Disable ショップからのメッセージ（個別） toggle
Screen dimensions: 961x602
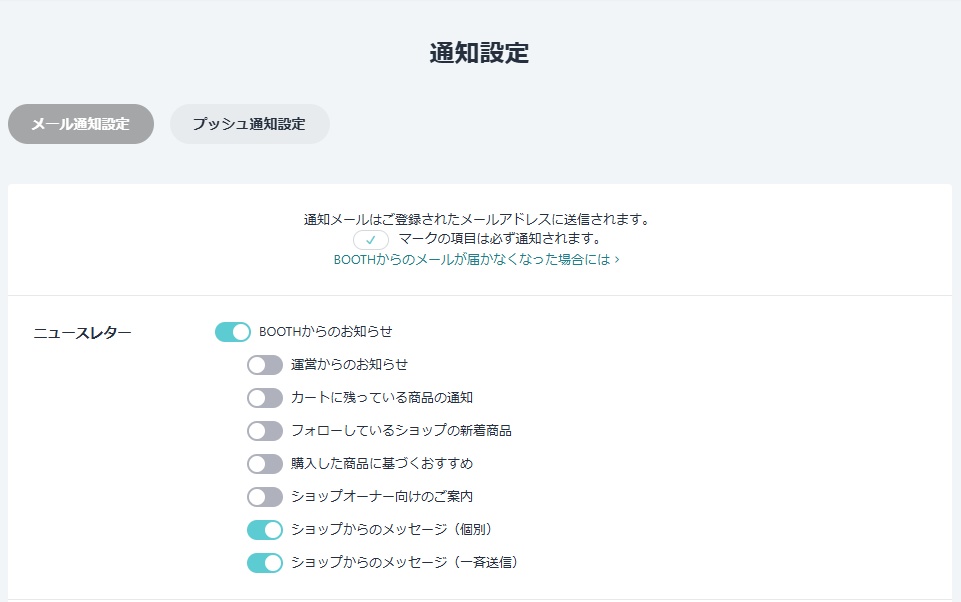coord(264,529)
